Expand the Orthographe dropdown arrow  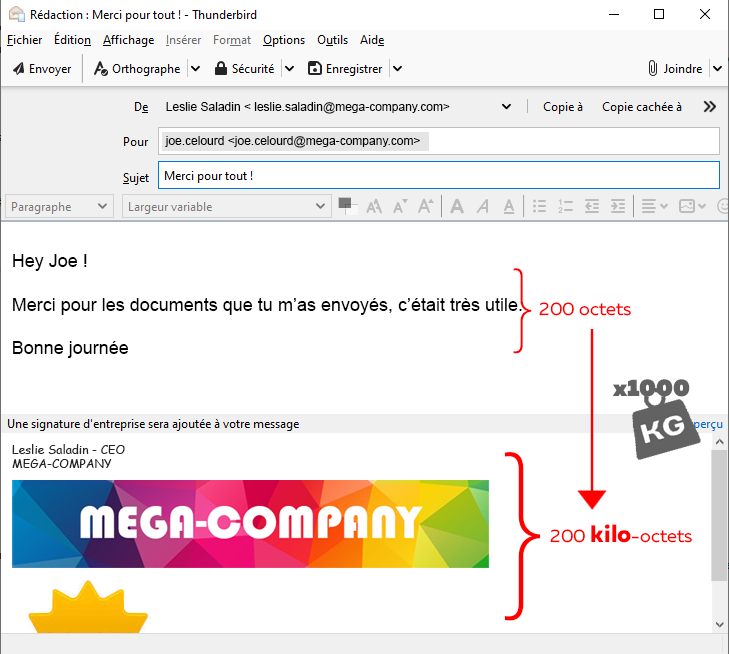[196, 69]
